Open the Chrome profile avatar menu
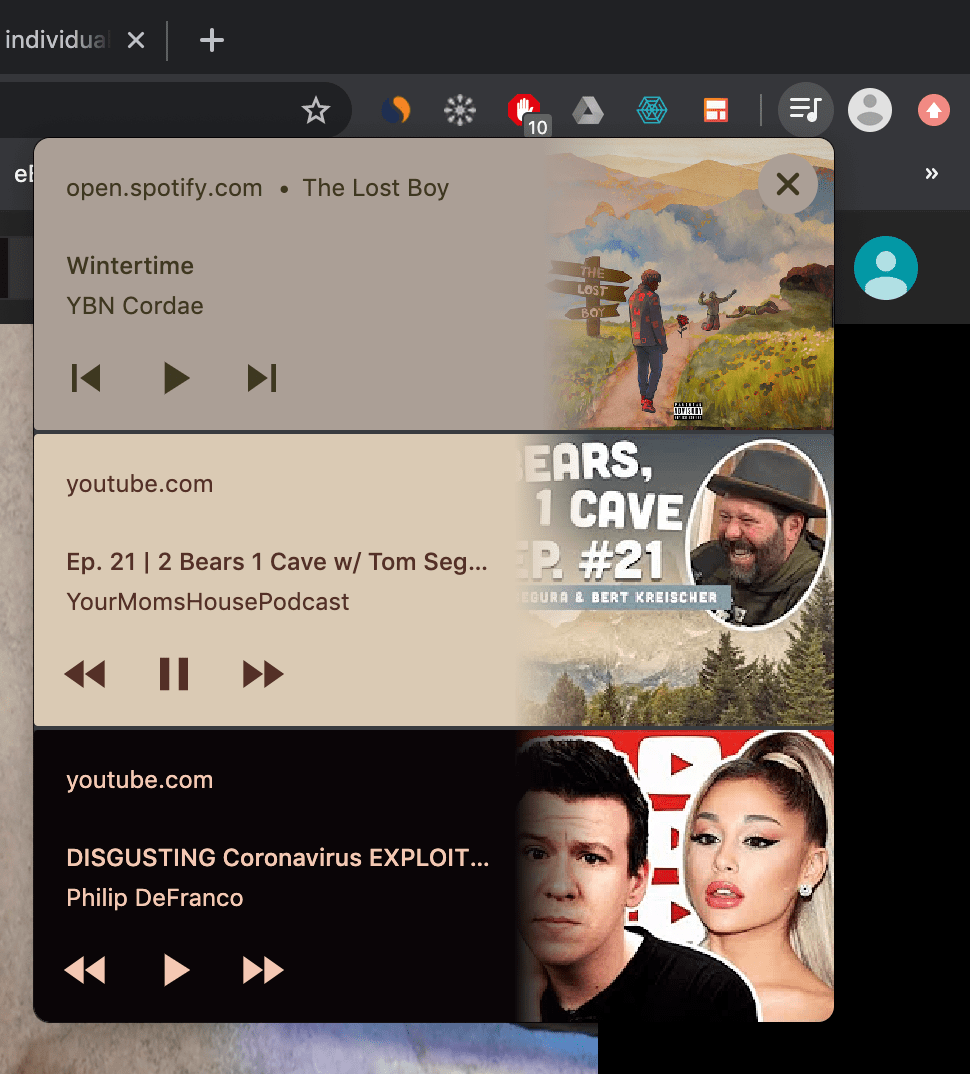970x1074 pixels. (x=870, y=110)
